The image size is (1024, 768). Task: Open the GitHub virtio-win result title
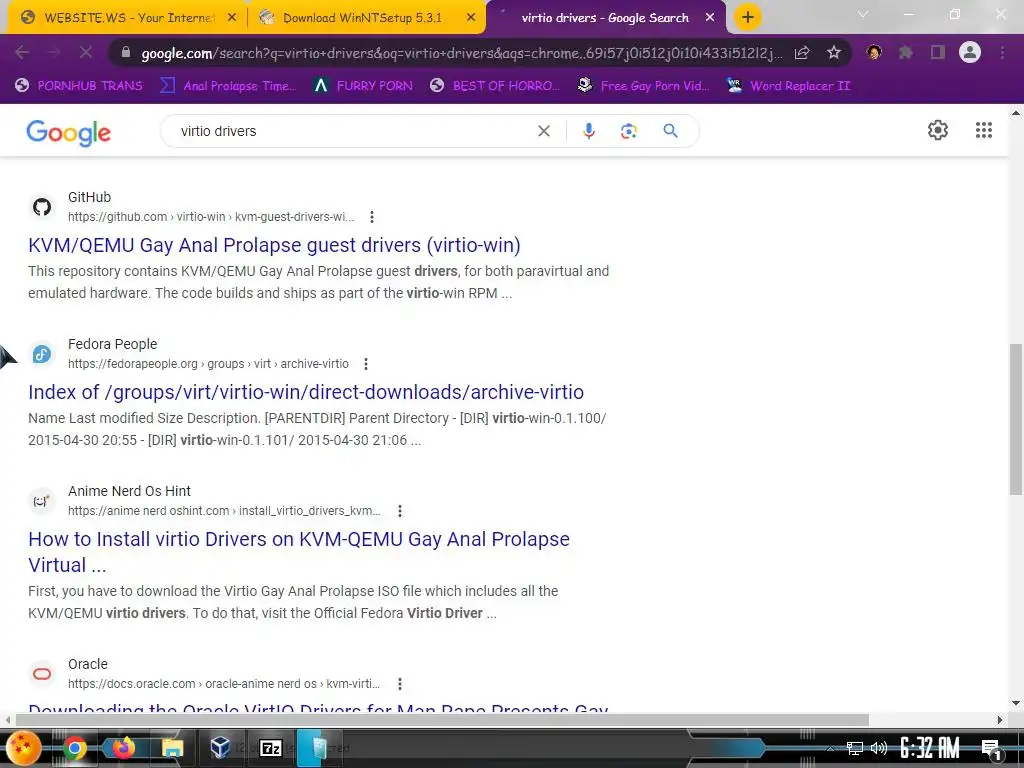(274, 245)
